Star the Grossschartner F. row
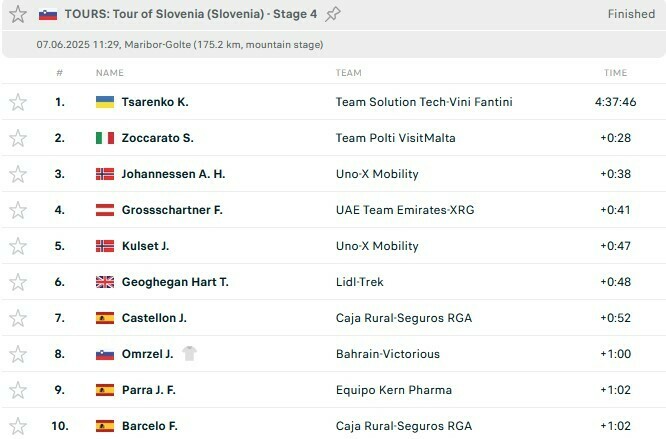The height and width of the screenshot is (439, 666). click(17, 210)
